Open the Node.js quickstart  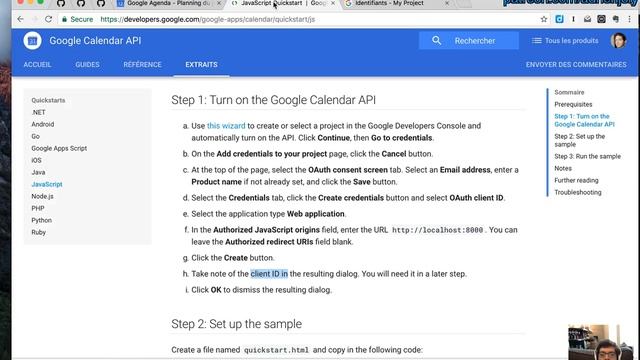coord(42,196)
